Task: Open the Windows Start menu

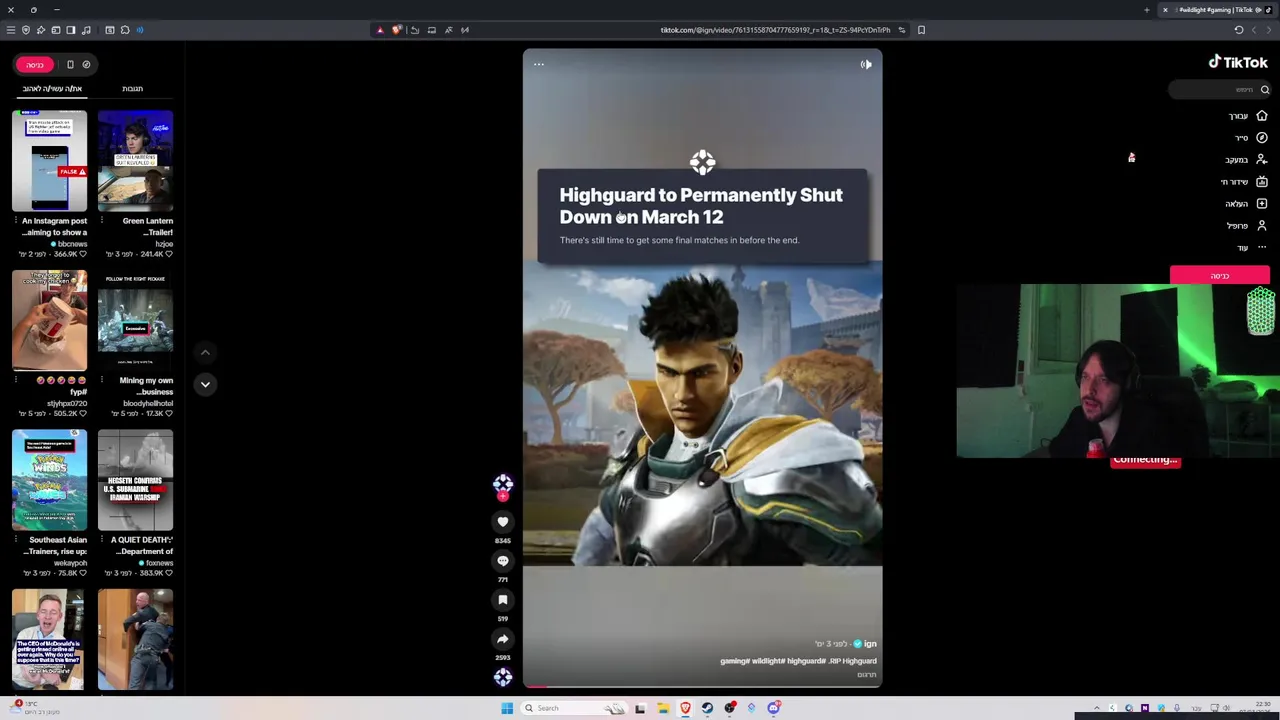Action: 507,708
